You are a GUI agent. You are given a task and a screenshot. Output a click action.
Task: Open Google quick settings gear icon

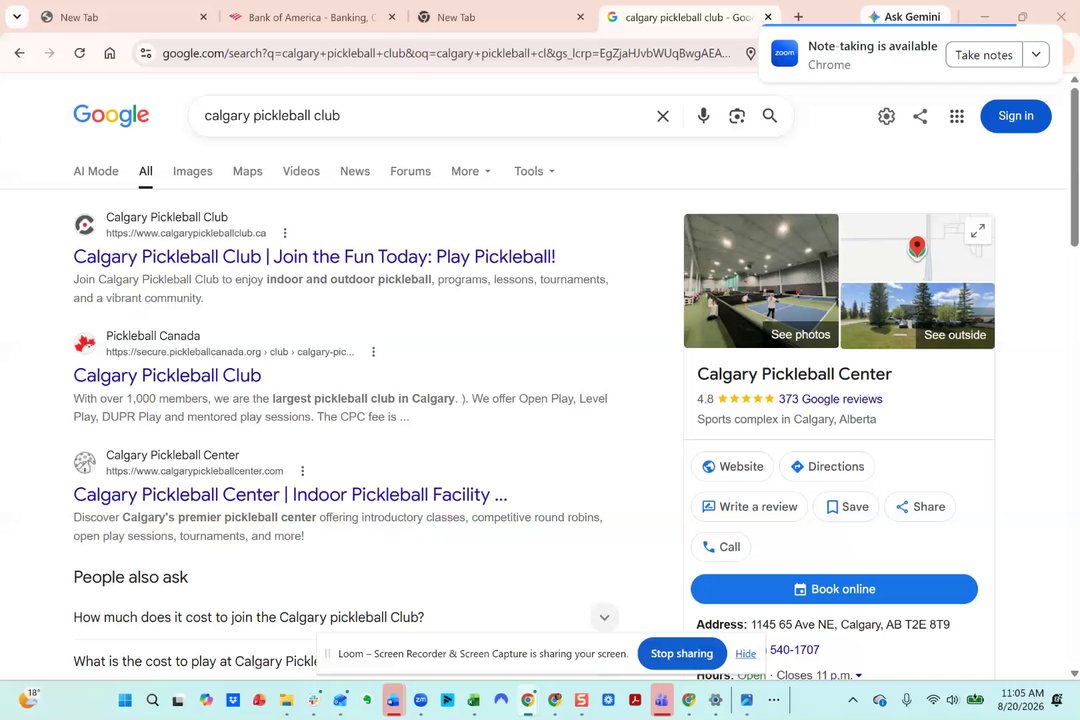(886, 116)
